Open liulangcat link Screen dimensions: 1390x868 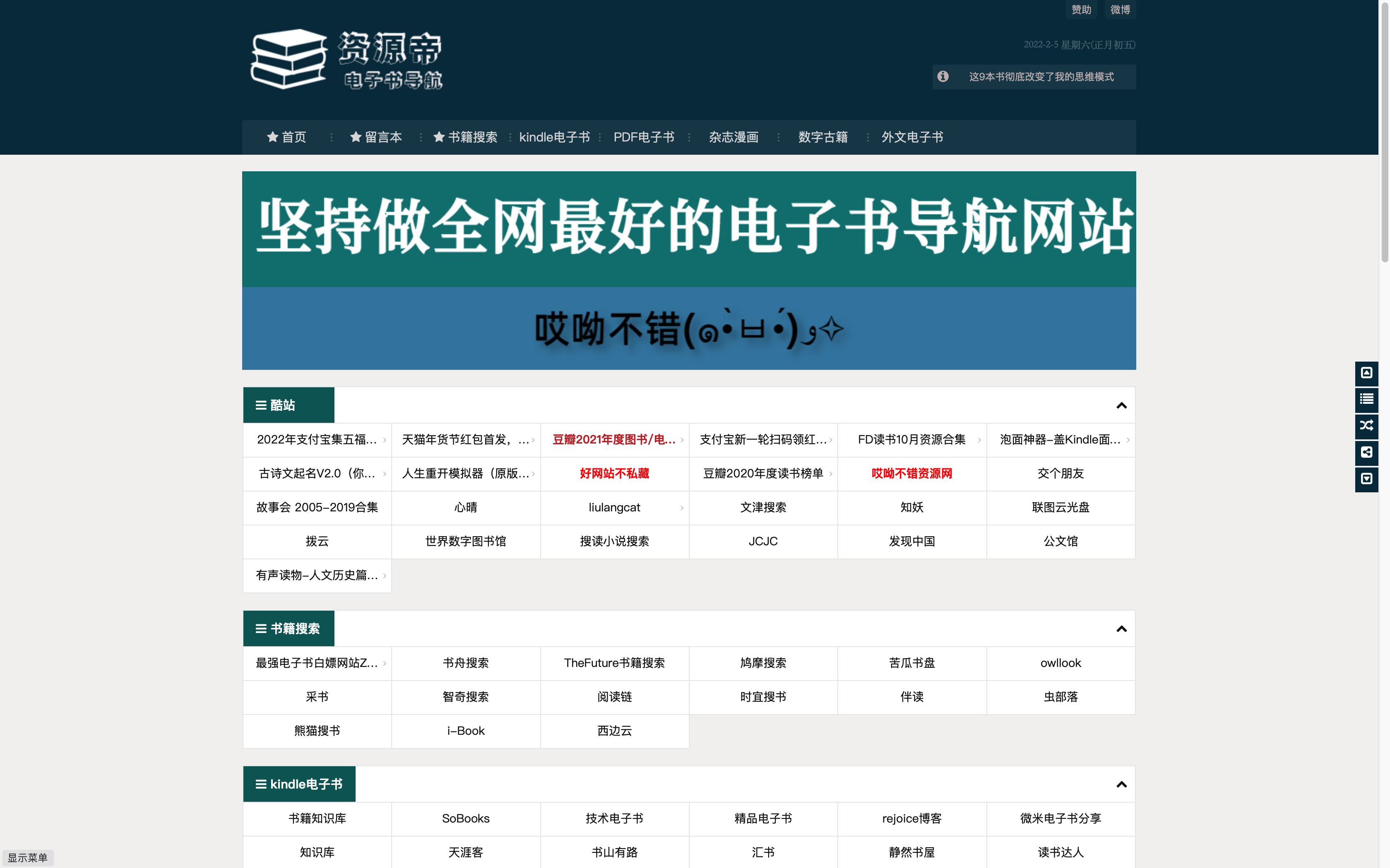(614, 508)
